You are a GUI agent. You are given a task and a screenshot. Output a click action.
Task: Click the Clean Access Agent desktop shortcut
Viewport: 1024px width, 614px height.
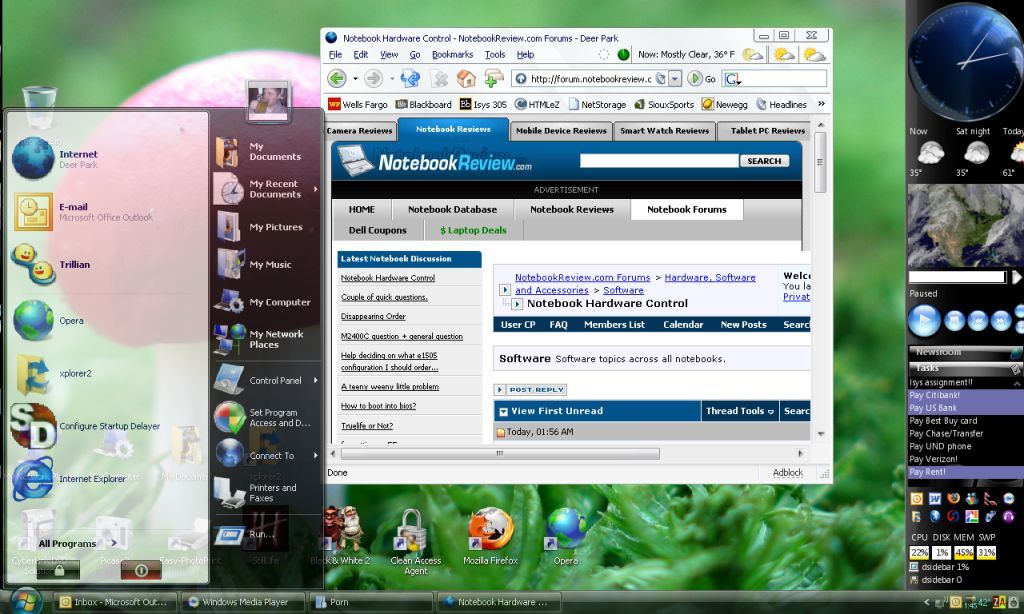415,541
